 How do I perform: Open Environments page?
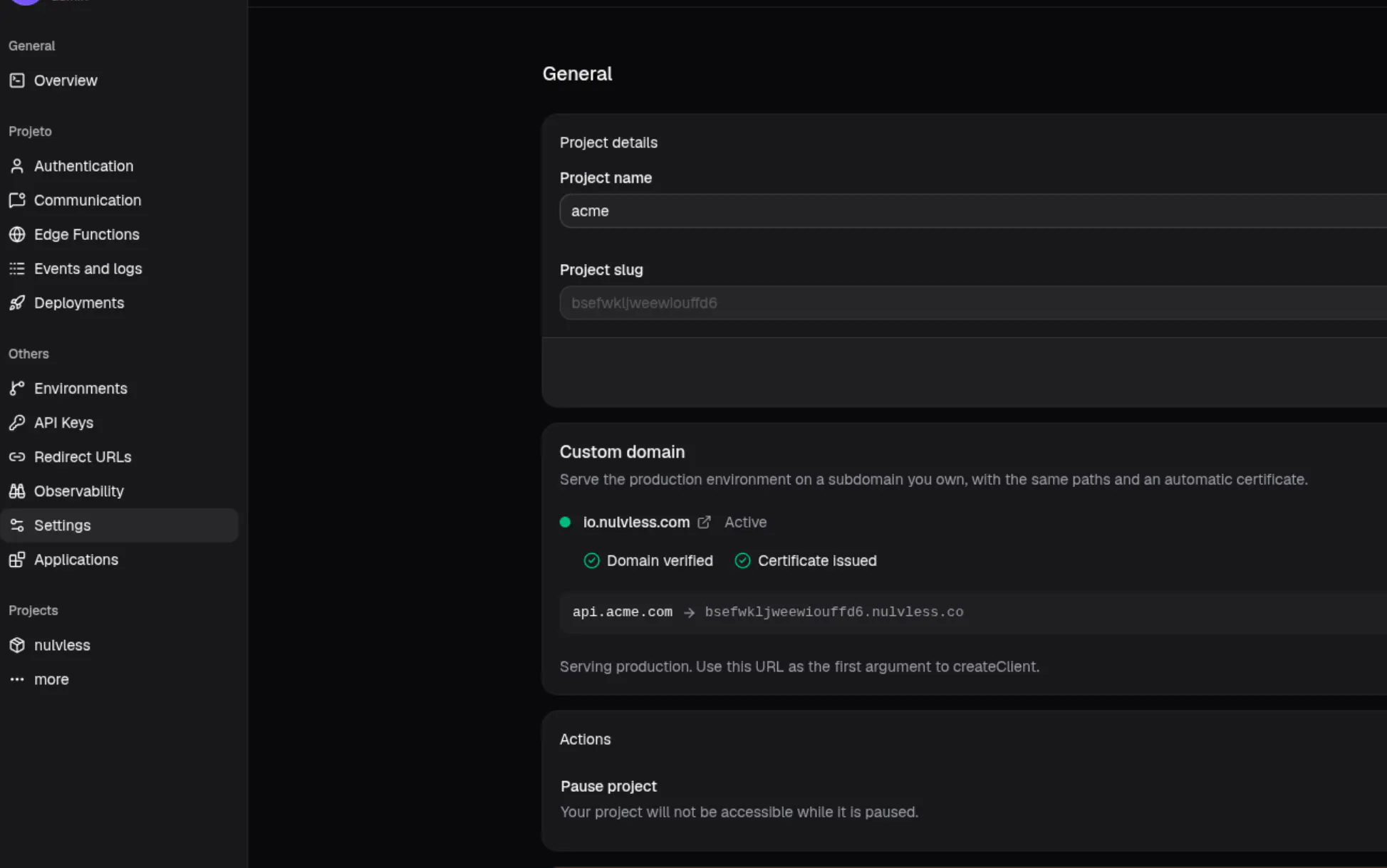click(120, 388)
